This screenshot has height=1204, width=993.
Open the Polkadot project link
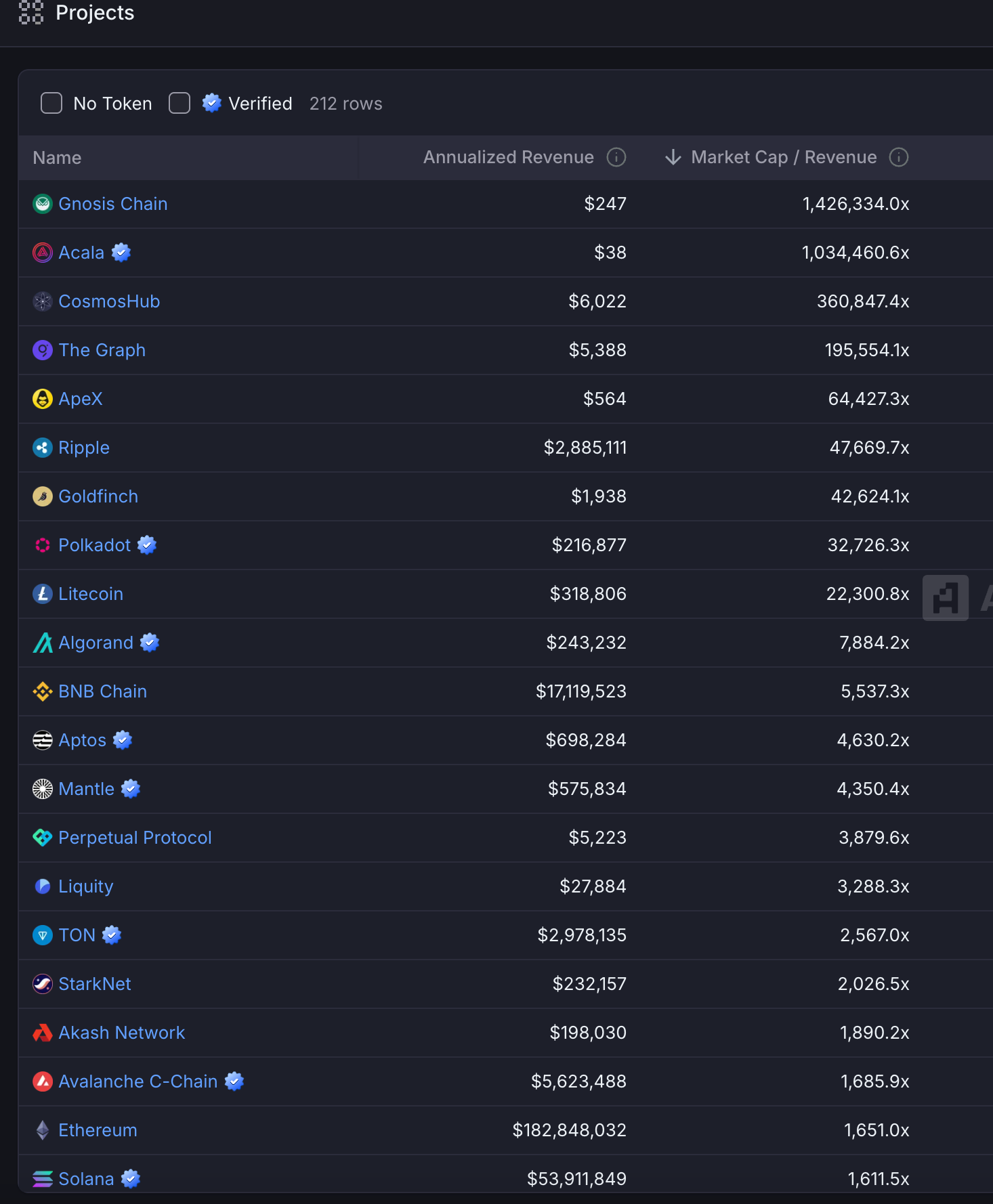95,545
